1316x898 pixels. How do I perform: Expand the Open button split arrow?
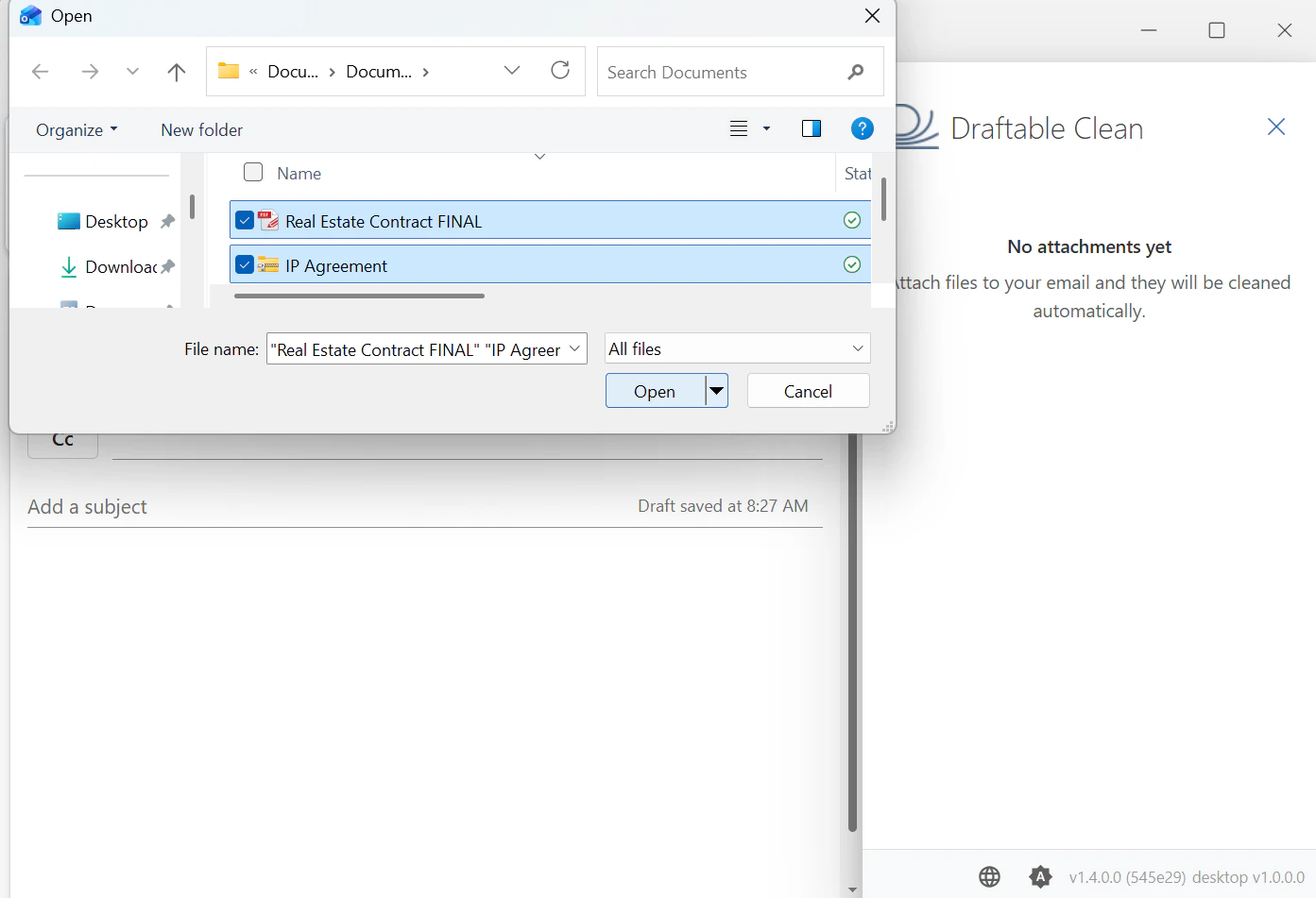[717, 391]
